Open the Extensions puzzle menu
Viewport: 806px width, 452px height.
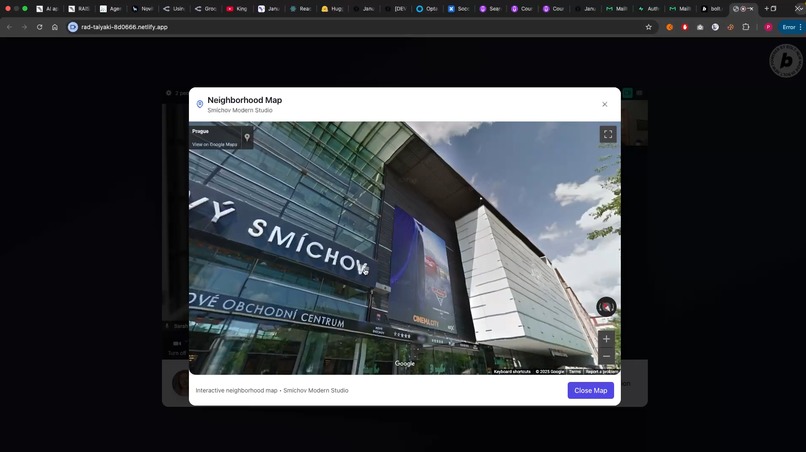746,27
